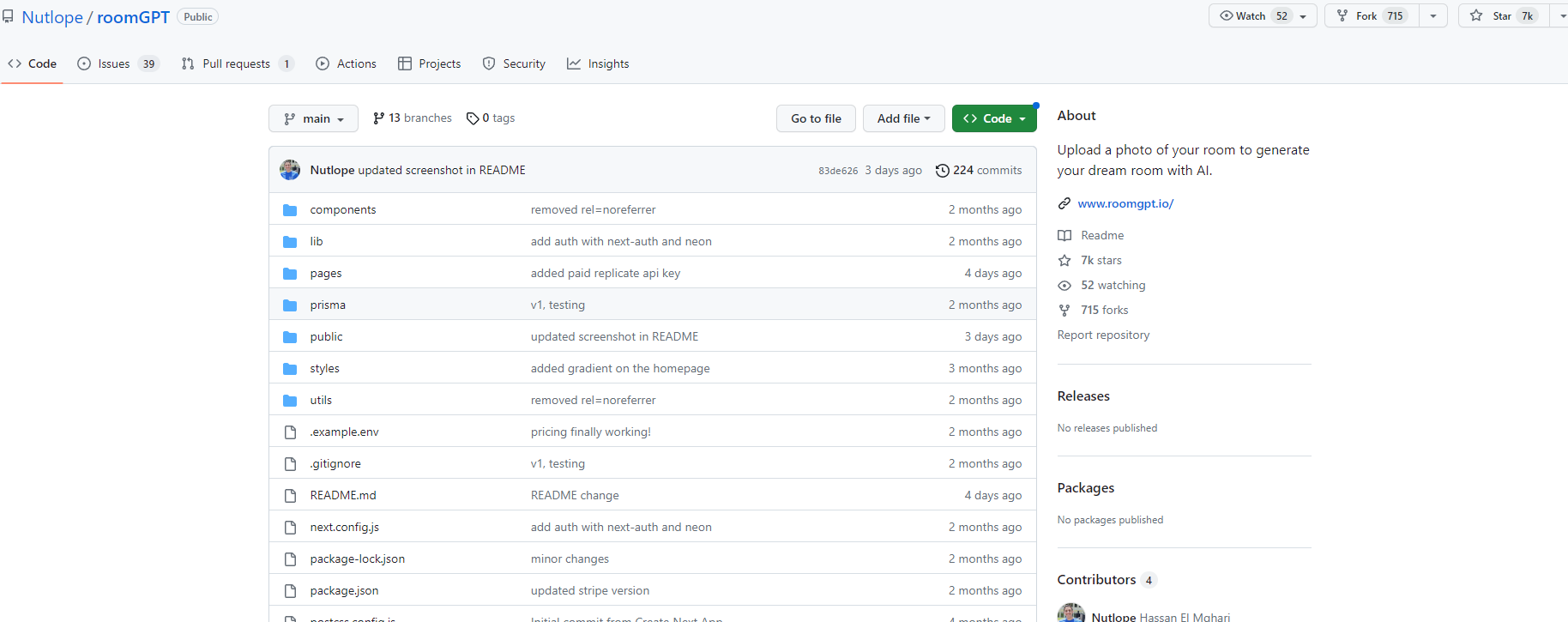Open the Nutlope owner link in header

pyautogui.click(x=52, y=17)
